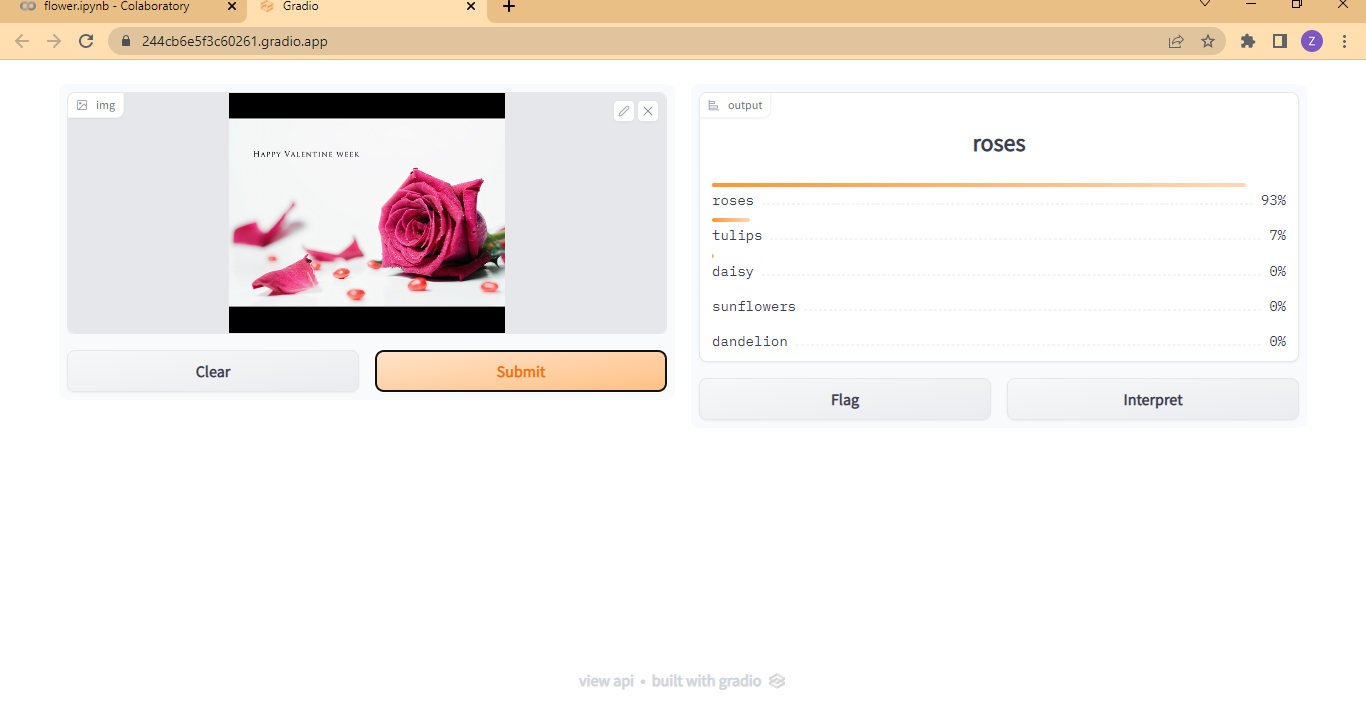Click the browser back arrow
Image resolution: width=1366 pixels, height=706 pixels.
21,41
